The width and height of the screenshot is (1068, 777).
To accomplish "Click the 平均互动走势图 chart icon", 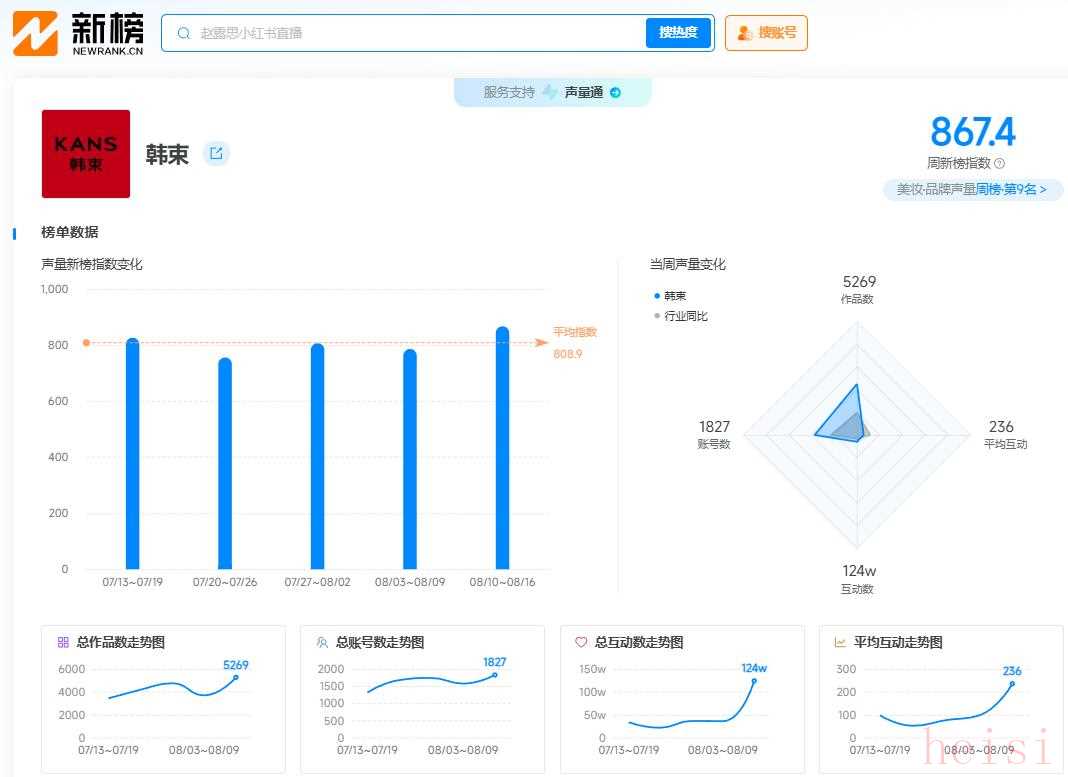I will tap(840, 642).
